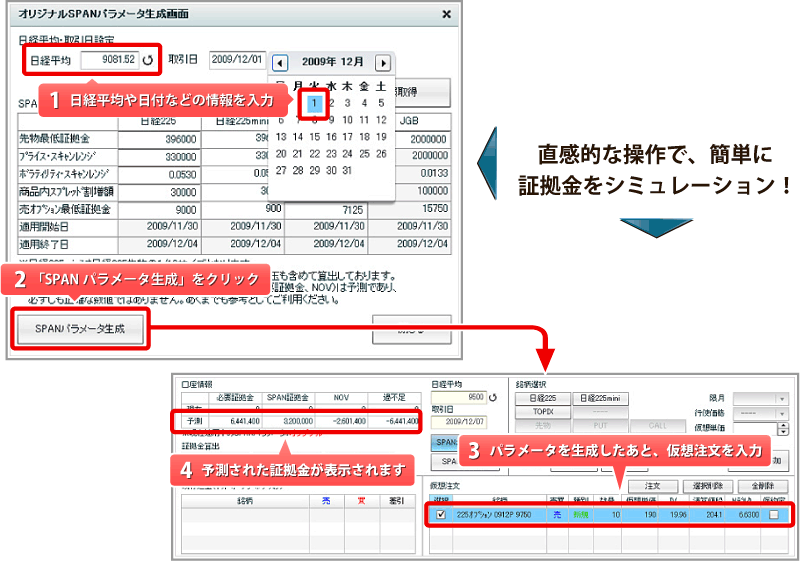Click the 日経平均 input showing 9500
The height and width of the screenshot is (561, 800).
459,397
